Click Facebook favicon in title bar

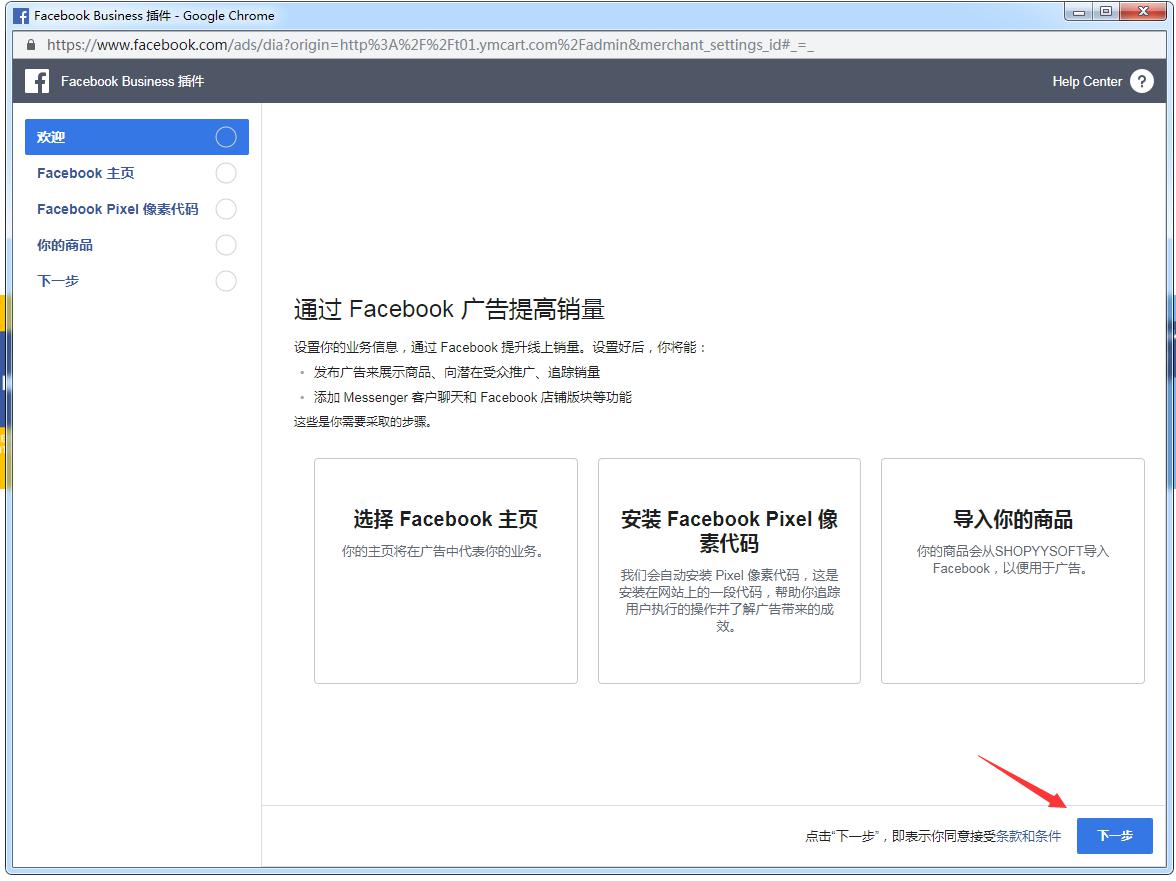pyautogui.click(x=21, y=15)
